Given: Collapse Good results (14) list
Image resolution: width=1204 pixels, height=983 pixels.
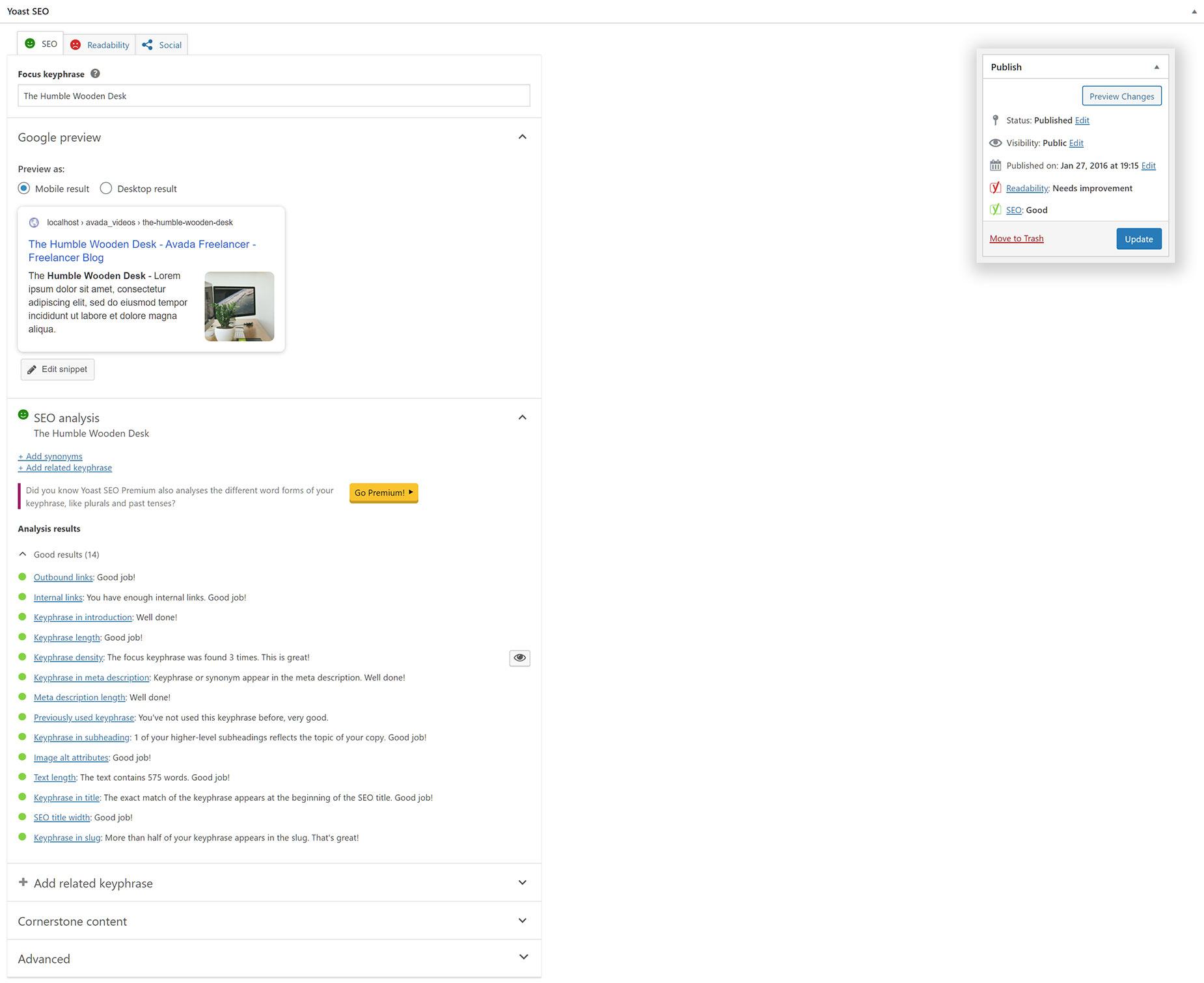Looking at the screenshot, I should [x=23, y=554].
